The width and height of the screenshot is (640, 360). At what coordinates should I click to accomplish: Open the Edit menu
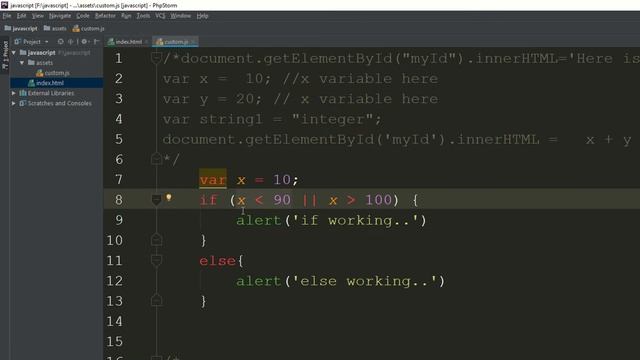coord(21,16)
